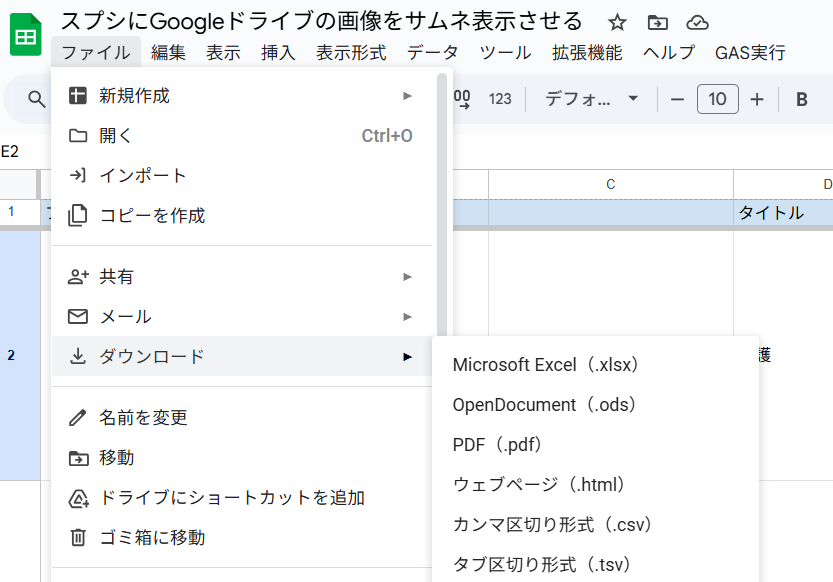Select インポート from the file menu

242,176
